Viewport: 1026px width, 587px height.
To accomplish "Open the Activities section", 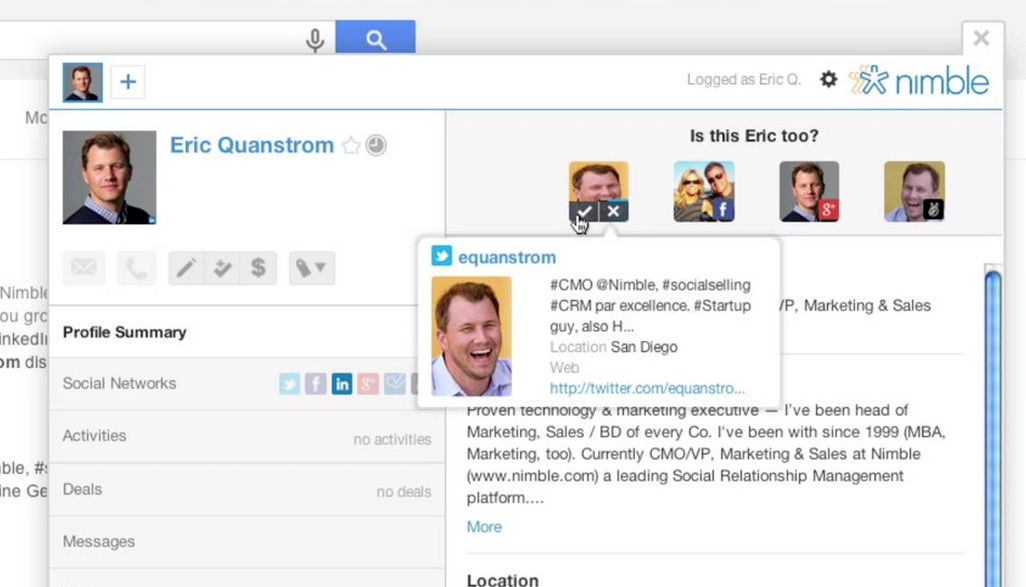I will point(247,436).
